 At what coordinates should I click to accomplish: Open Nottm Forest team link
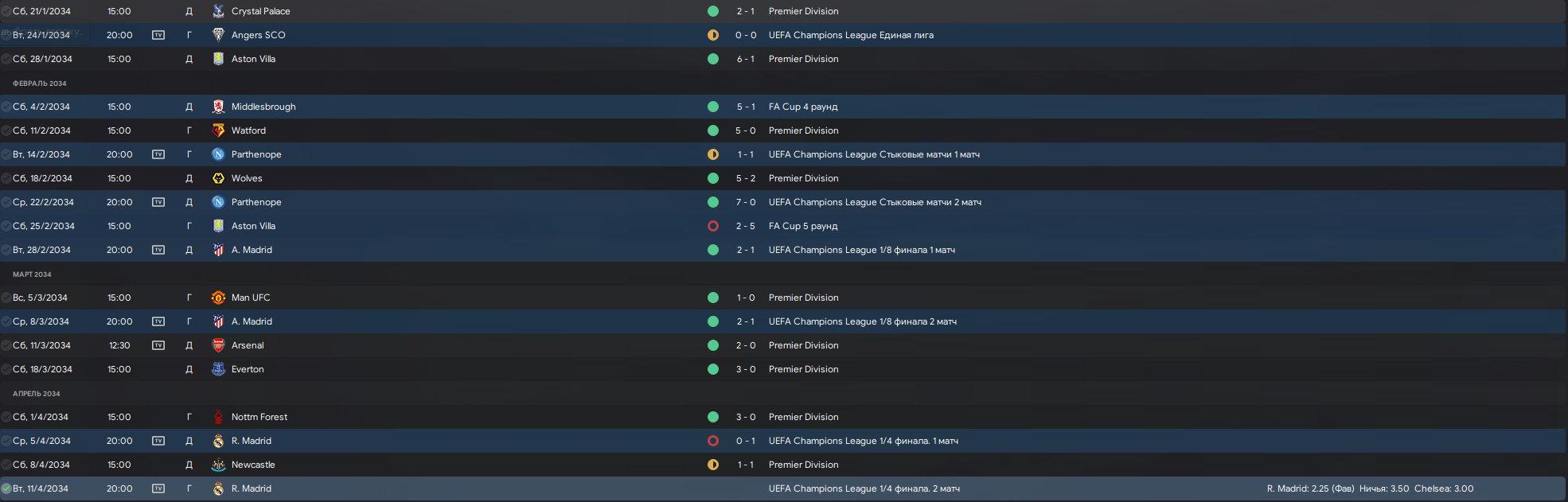coord(259,417)
